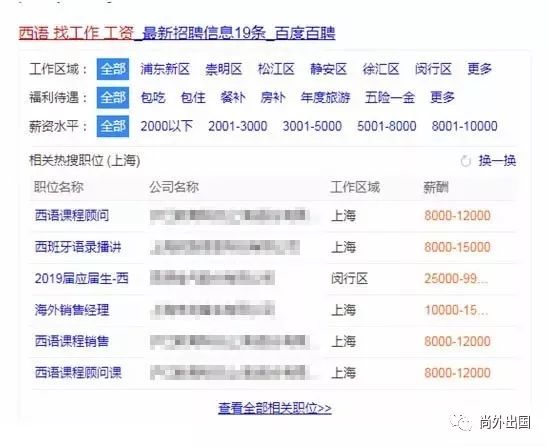Click the refresh icon beside 换一换

[x=466, y=161]
